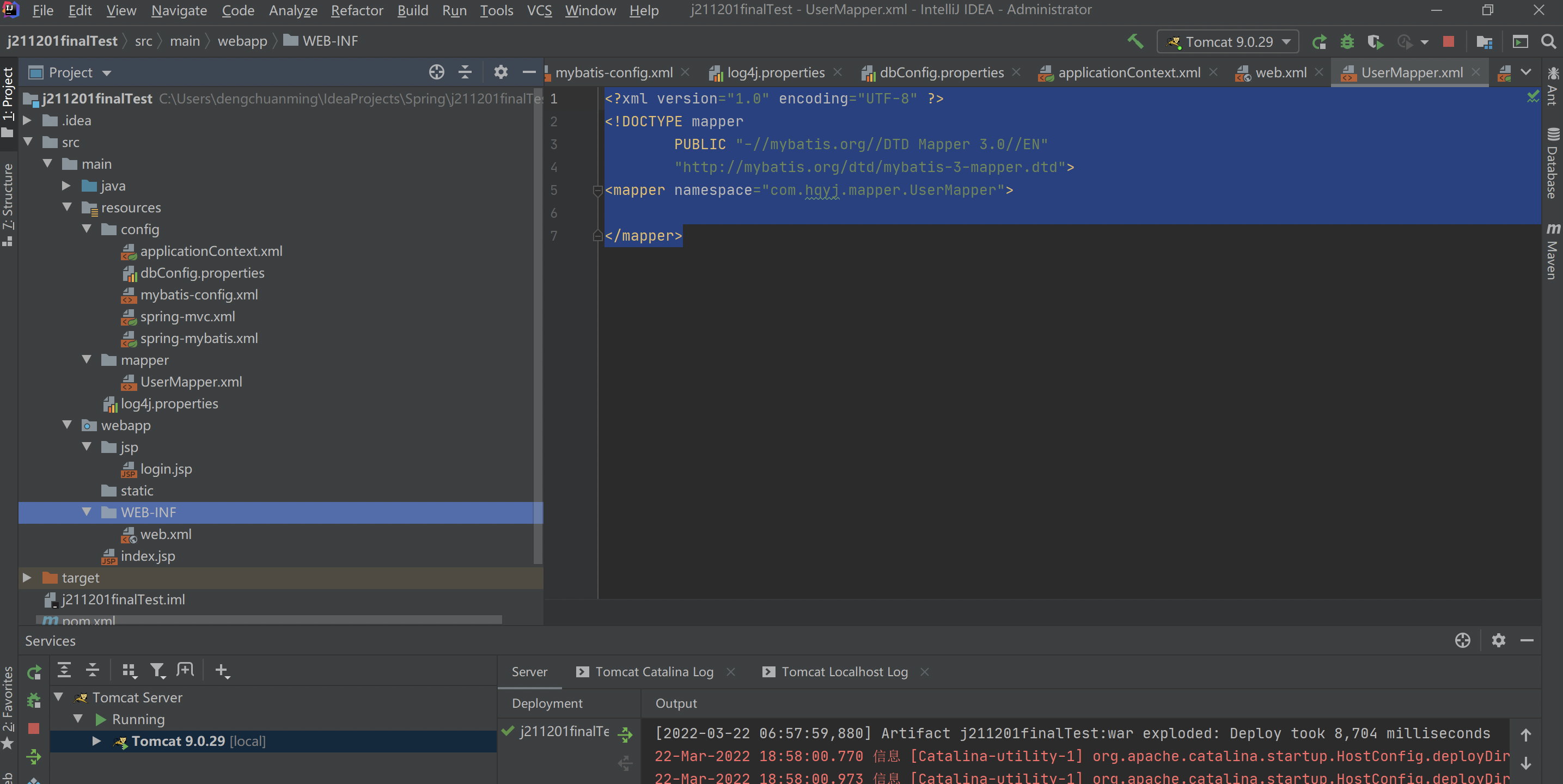Click add service plus icon

[222, 670]
